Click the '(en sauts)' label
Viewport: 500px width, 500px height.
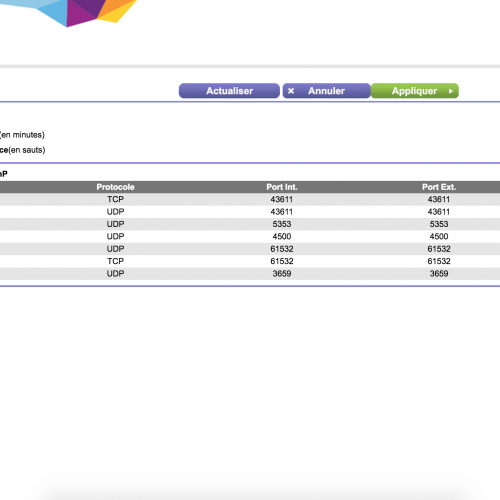pyautogui.click(x=27, y=150)
